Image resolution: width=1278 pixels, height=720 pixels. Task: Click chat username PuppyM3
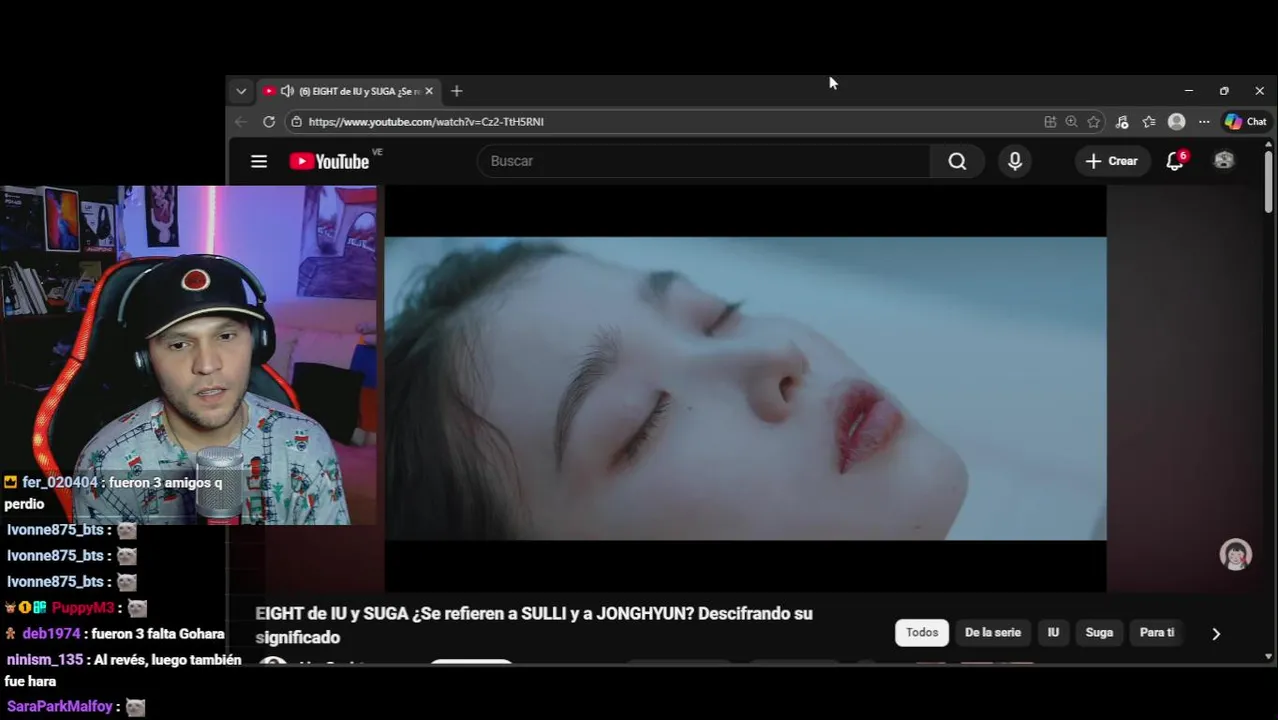pyautogui.click(x=83, y=608)
